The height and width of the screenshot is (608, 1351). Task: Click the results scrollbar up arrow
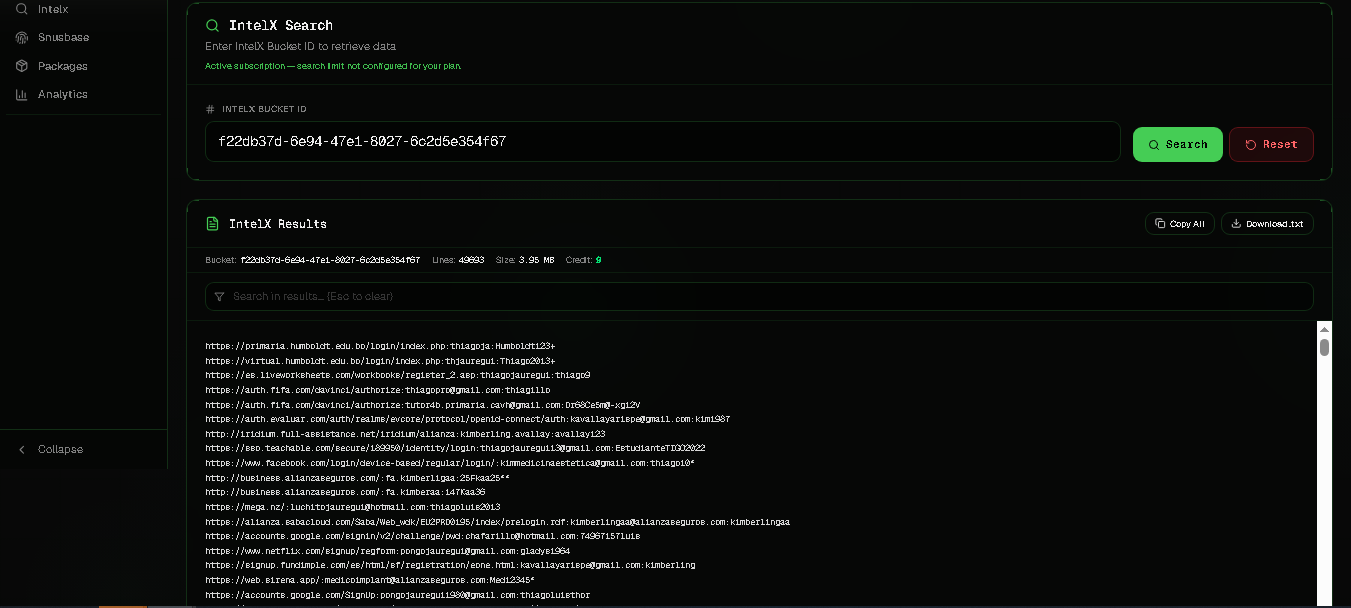[x=1324, y=329]
